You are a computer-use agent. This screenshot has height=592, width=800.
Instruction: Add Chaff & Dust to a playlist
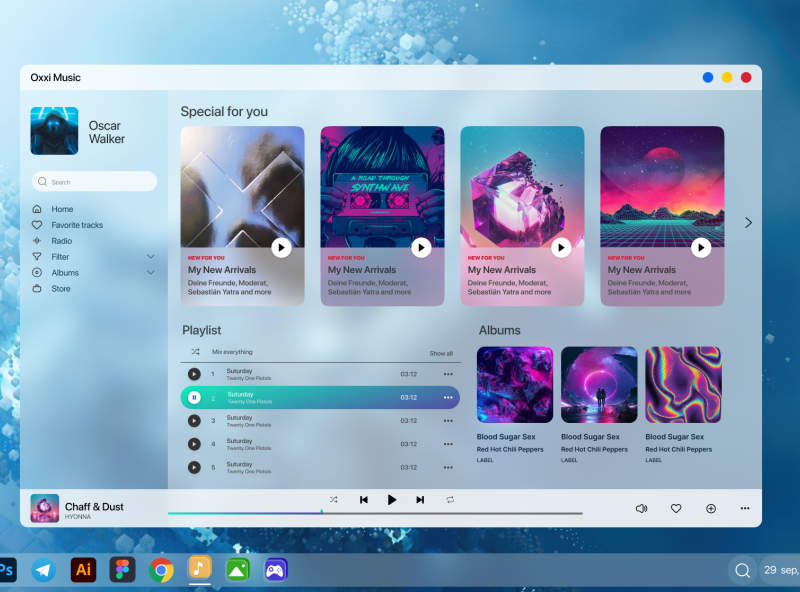[710, 509]
